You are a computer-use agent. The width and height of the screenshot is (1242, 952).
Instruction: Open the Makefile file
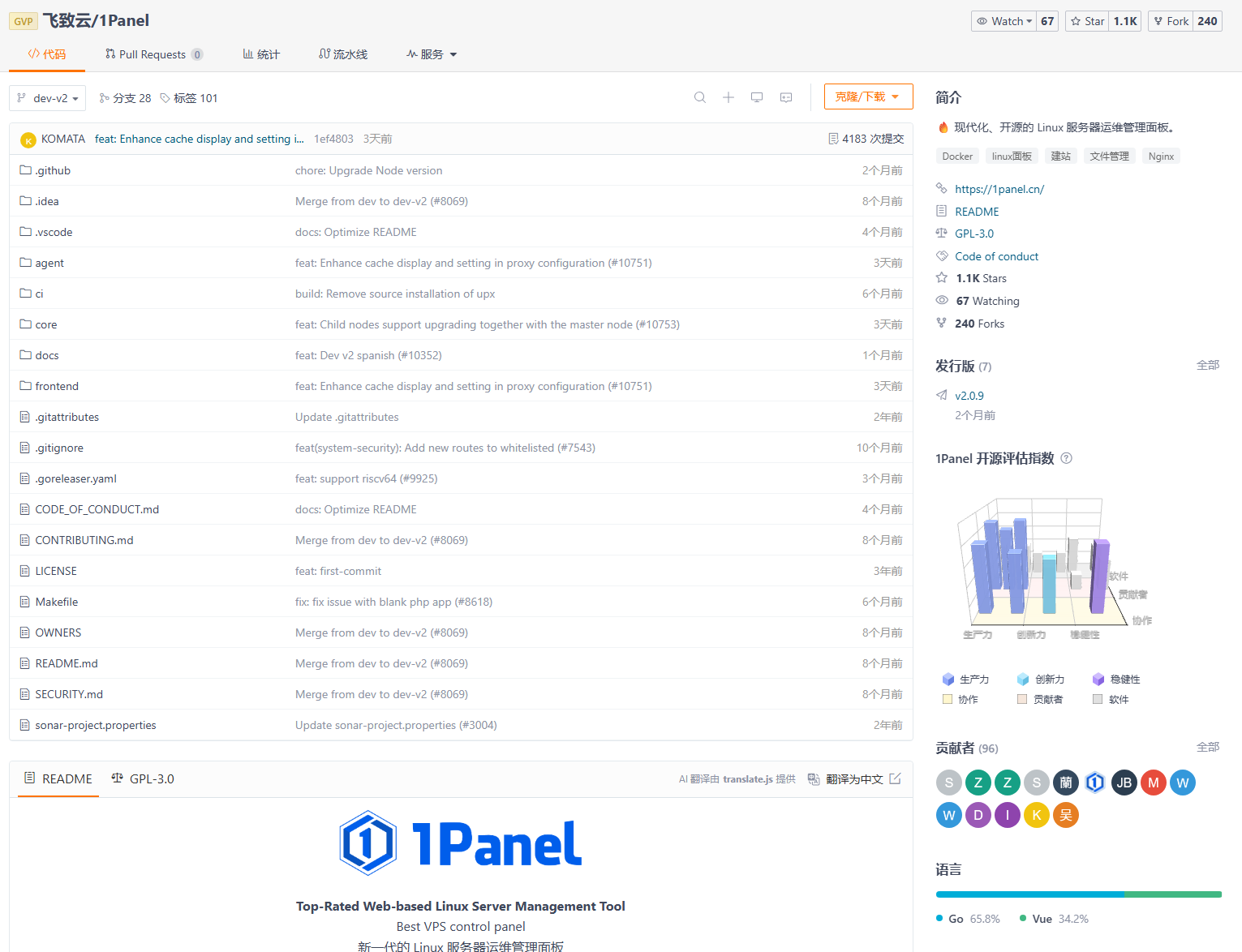tap(57, 602)
